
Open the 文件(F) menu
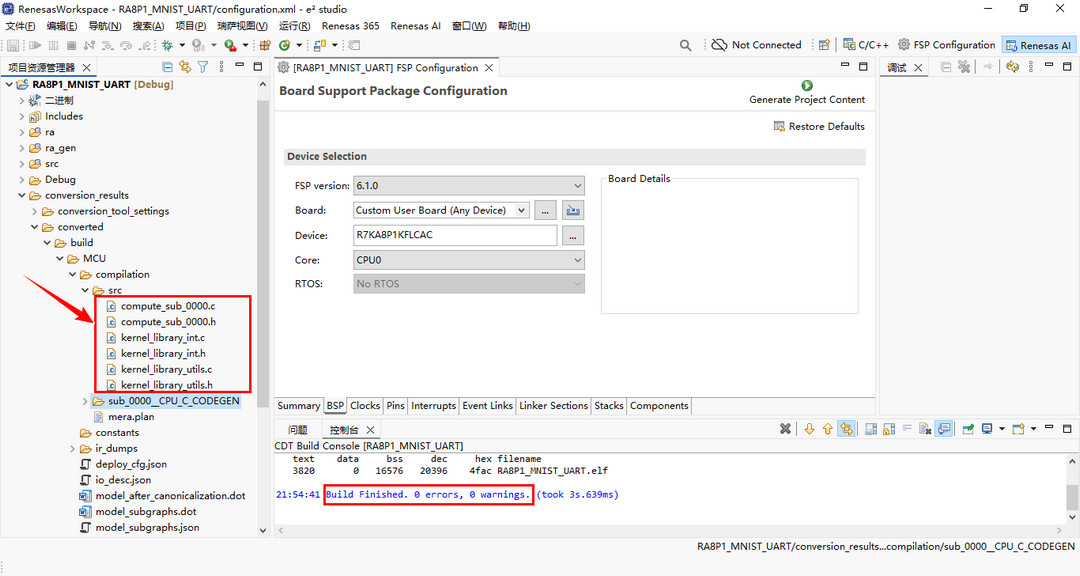[x=20, y=26]
